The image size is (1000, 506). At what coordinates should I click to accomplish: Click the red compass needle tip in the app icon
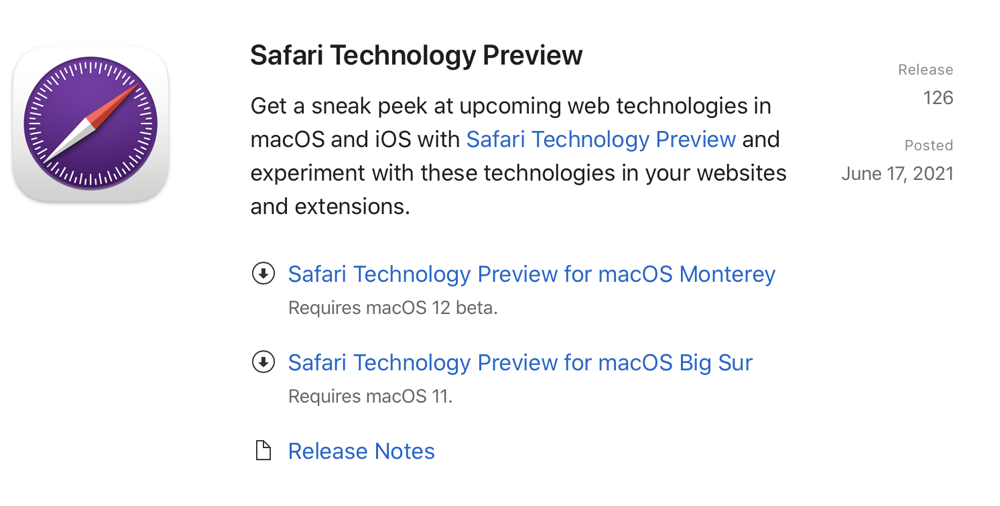point(122,95)
